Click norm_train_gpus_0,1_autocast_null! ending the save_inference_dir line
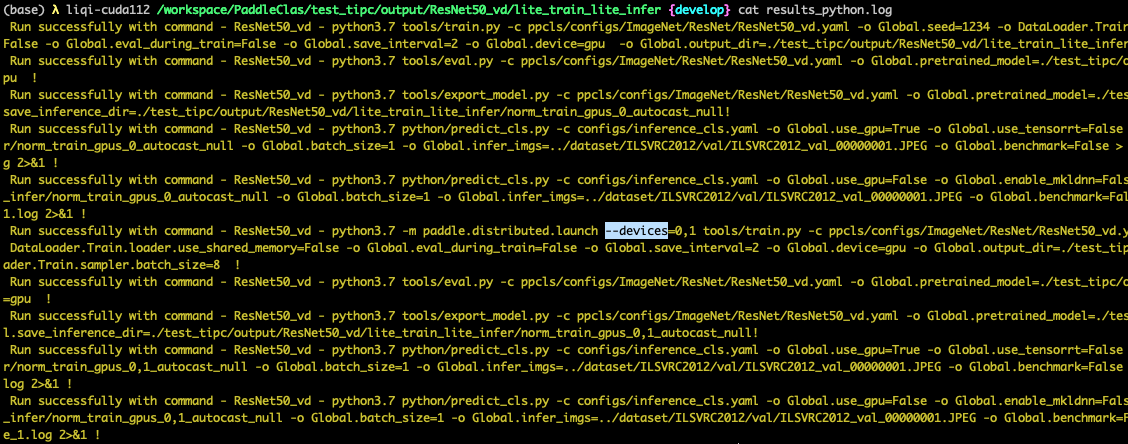Image resolution: width=1128 pixels, height=444 pixels. (x=634, y=332)
